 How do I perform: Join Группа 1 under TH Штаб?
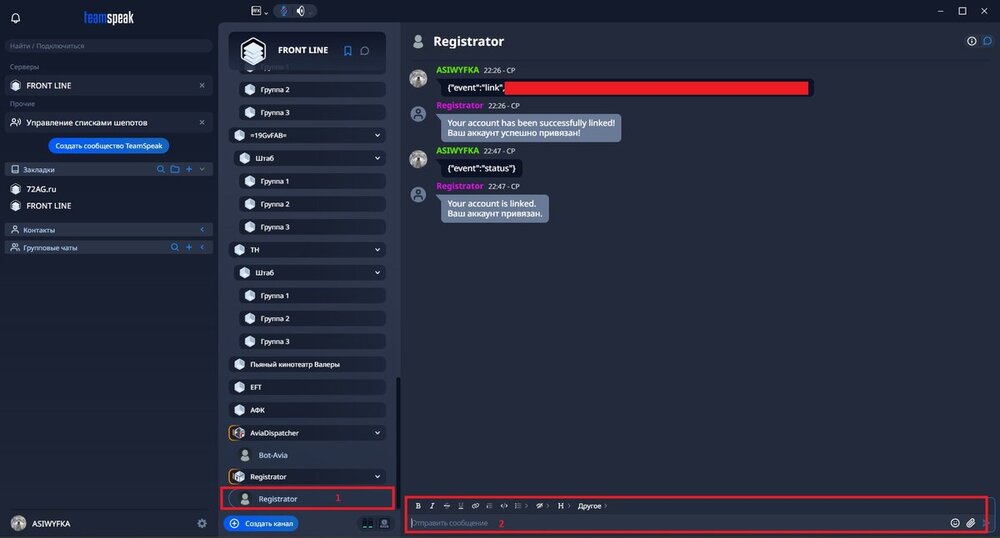[312, 296]
